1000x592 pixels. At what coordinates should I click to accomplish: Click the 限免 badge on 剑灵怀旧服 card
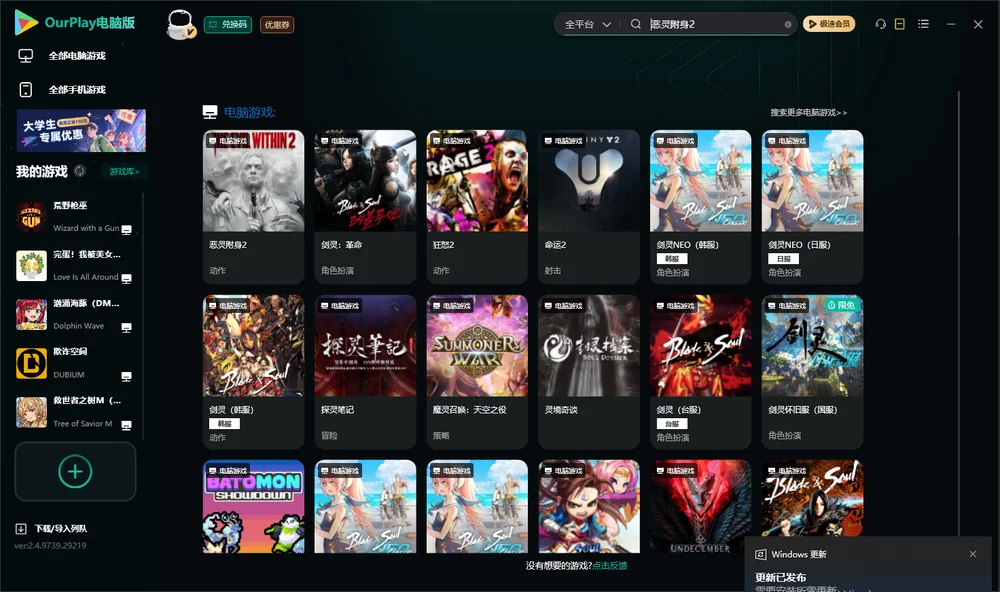[842, 305]
